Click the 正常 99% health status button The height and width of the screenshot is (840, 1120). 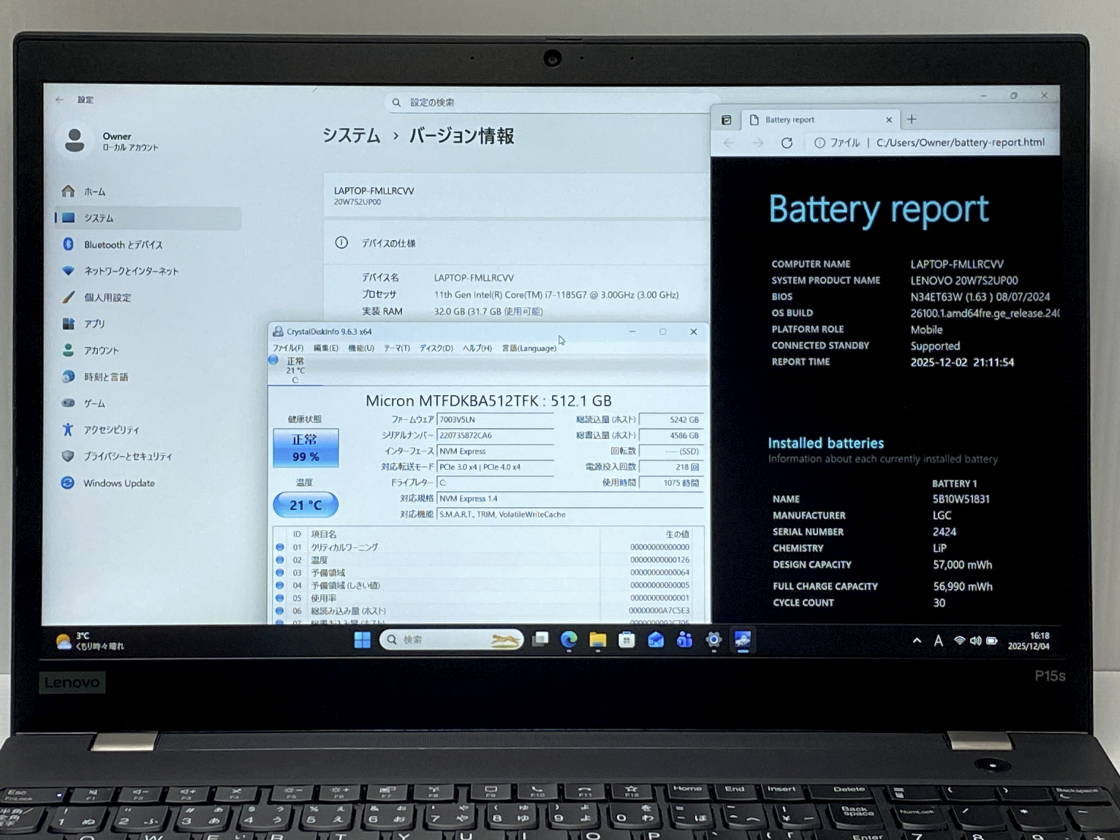tap(305, 448)
